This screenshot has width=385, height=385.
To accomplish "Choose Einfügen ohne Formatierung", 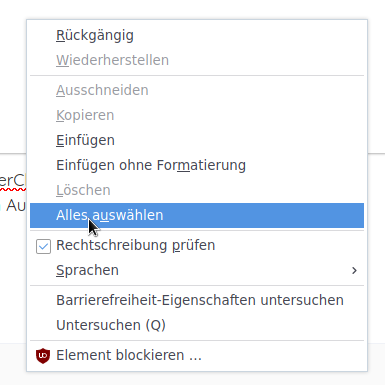I will (197, 165).
